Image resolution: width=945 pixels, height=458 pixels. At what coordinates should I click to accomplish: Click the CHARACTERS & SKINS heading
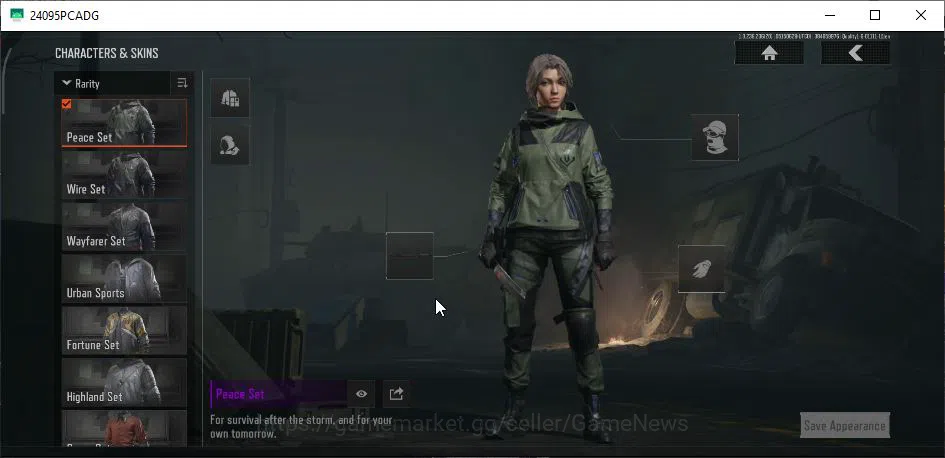[107, 53]
